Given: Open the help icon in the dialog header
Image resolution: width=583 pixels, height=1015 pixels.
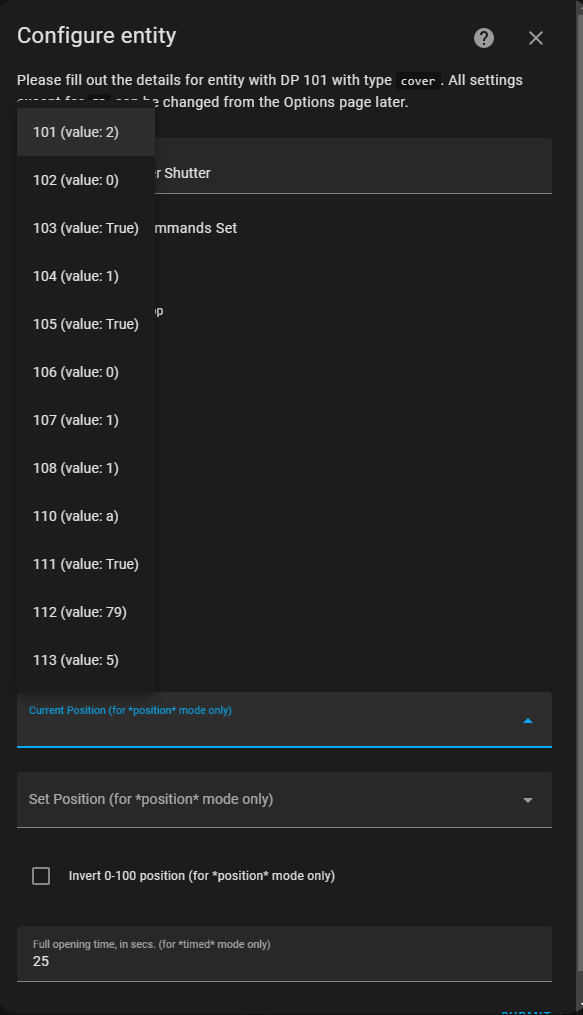Looking at the screenshot, I should [x=483, y=37].
